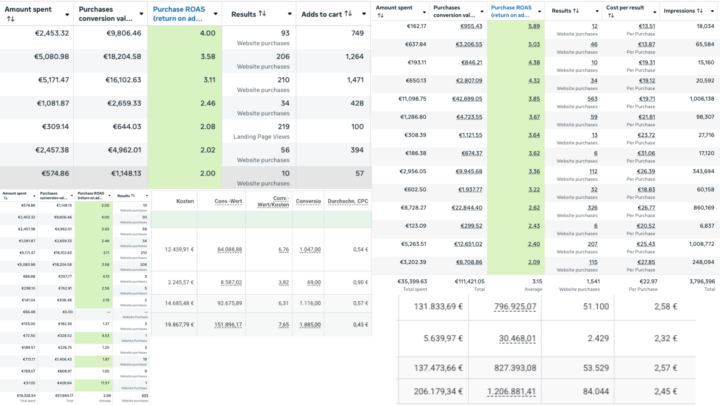Click the Impressions sort arrows icon
Viewport: 720px width, 405px height.
click(699, 11)
